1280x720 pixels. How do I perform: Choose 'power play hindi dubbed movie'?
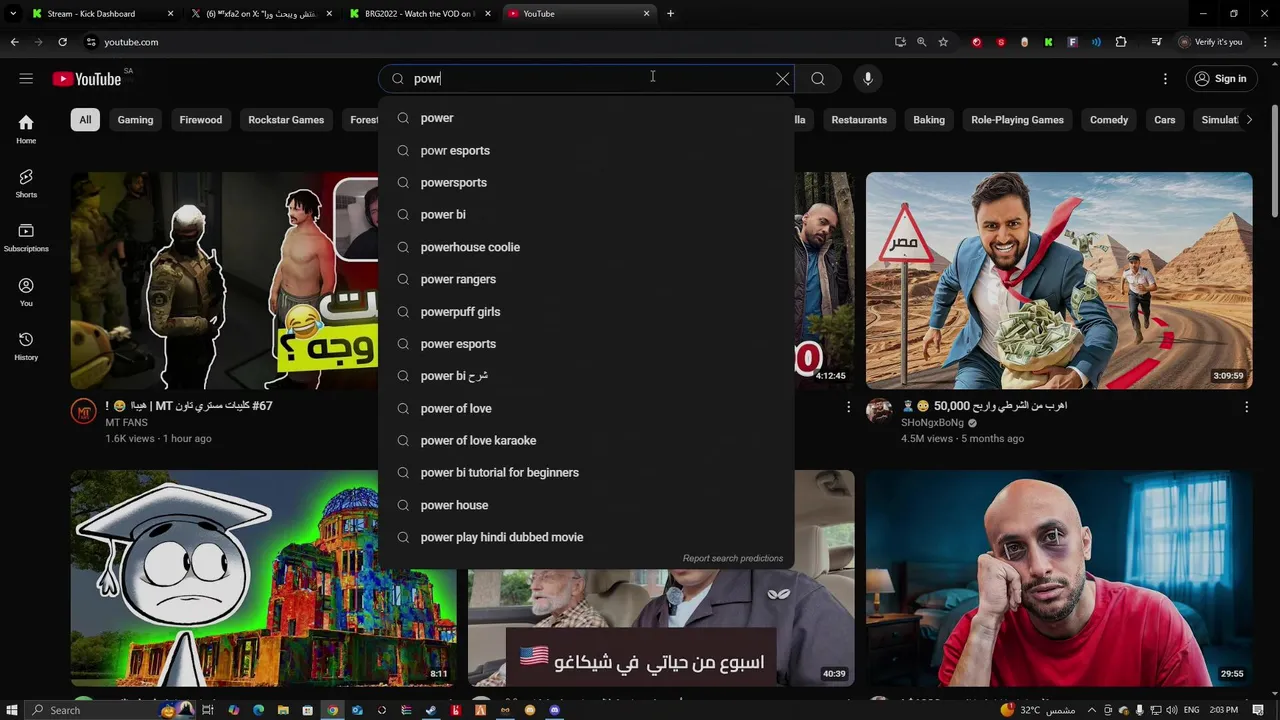pyautogui.click(x=586, y=537)
